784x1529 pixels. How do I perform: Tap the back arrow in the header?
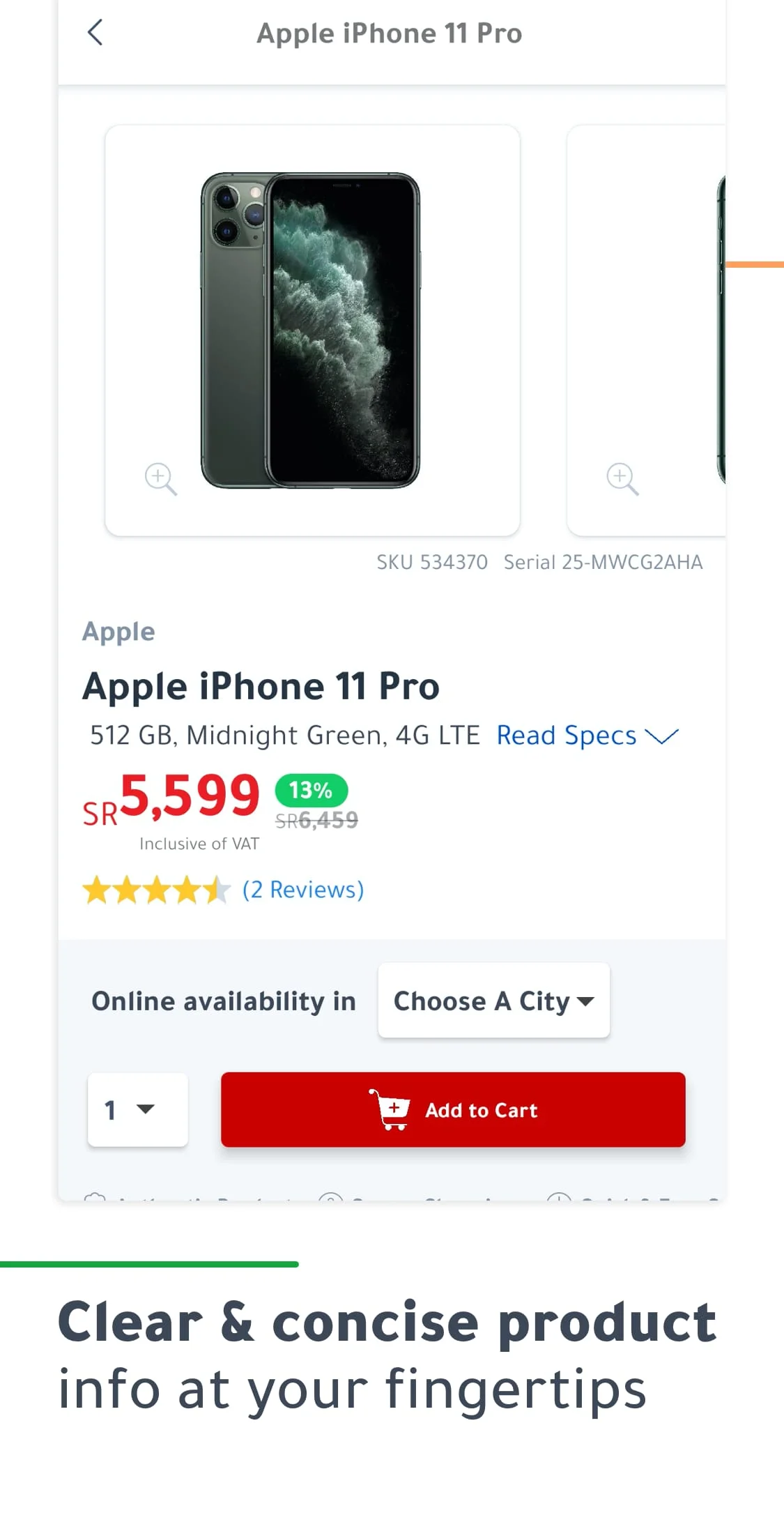tap(95, 33)
